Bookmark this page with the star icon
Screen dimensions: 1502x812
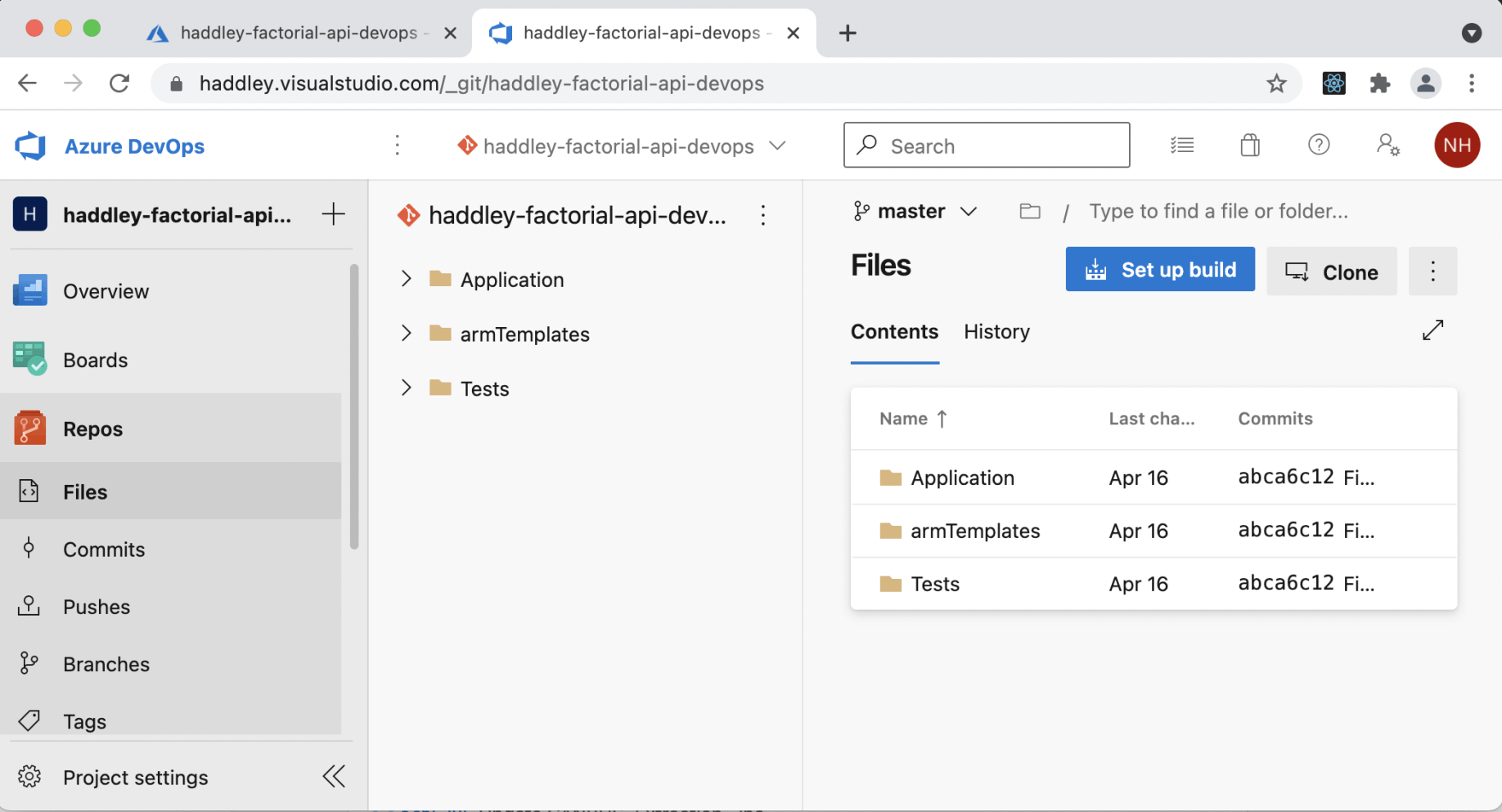1276,83
